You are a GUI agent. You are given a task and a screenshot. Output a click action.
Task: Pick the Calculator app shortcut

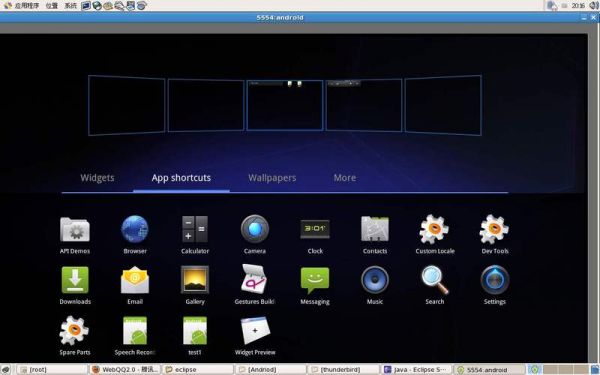coord(195,235)
